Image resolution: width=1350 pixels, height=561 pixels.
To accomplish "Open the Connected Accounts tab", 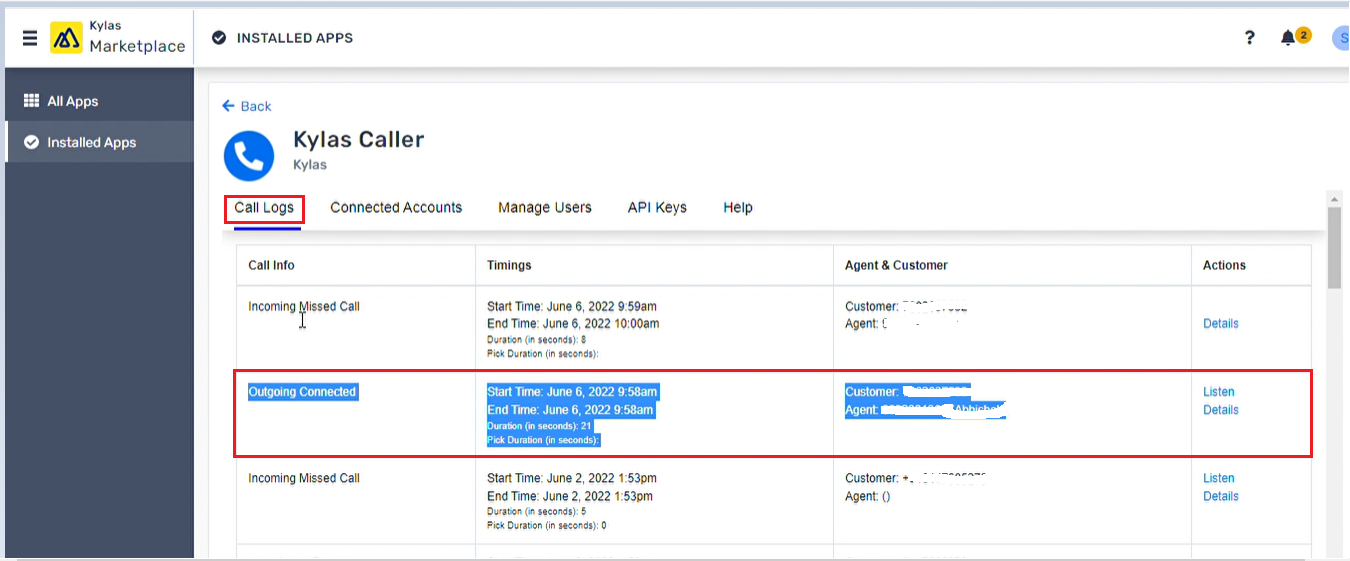I will tap(396, 208).
